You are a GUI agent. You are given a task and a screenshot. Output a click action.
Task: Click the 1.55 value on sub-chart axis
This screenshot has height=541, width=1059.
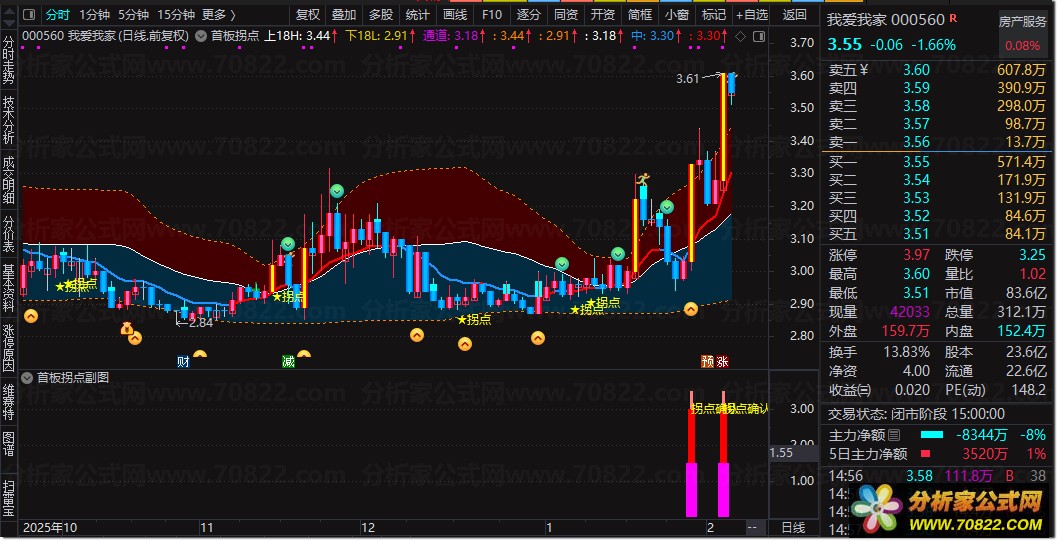point(781,453)
